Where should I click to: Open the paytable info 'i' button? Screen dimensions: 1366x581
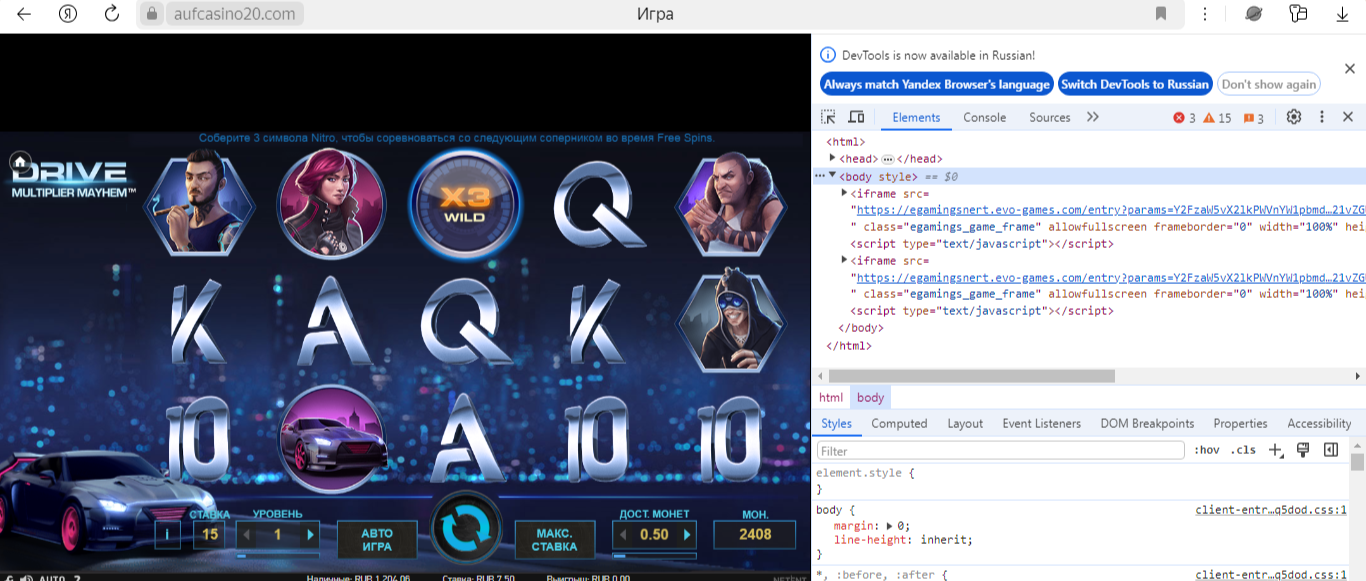pos(167,535)
